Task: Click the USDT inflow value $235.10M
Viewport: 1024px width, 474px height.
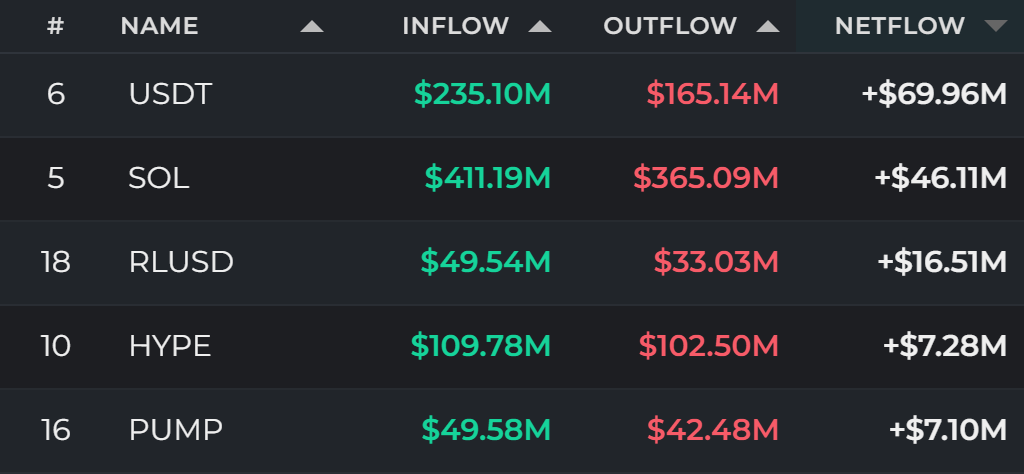Action: (483, 95)
